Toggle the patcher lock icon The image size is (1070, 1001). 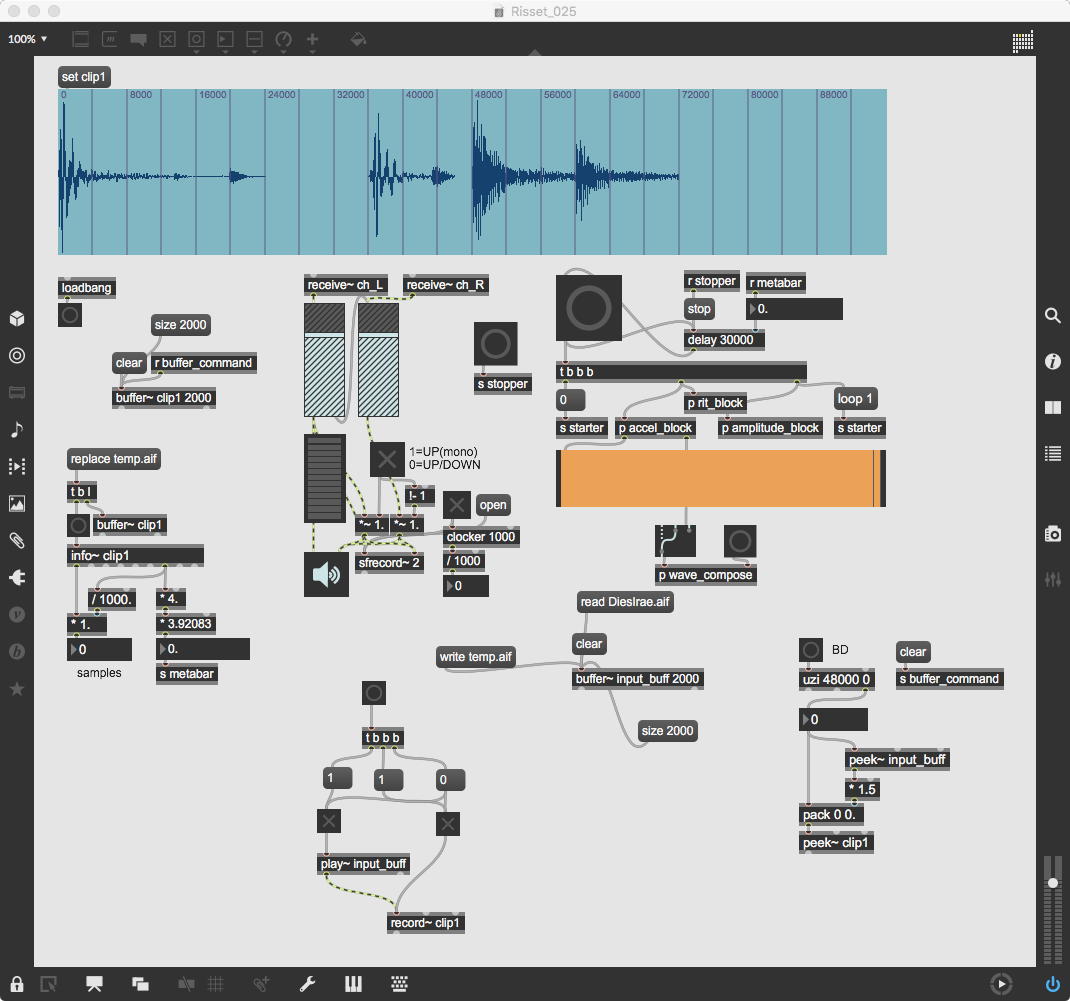pyautogui.click(x=17, y=984)
